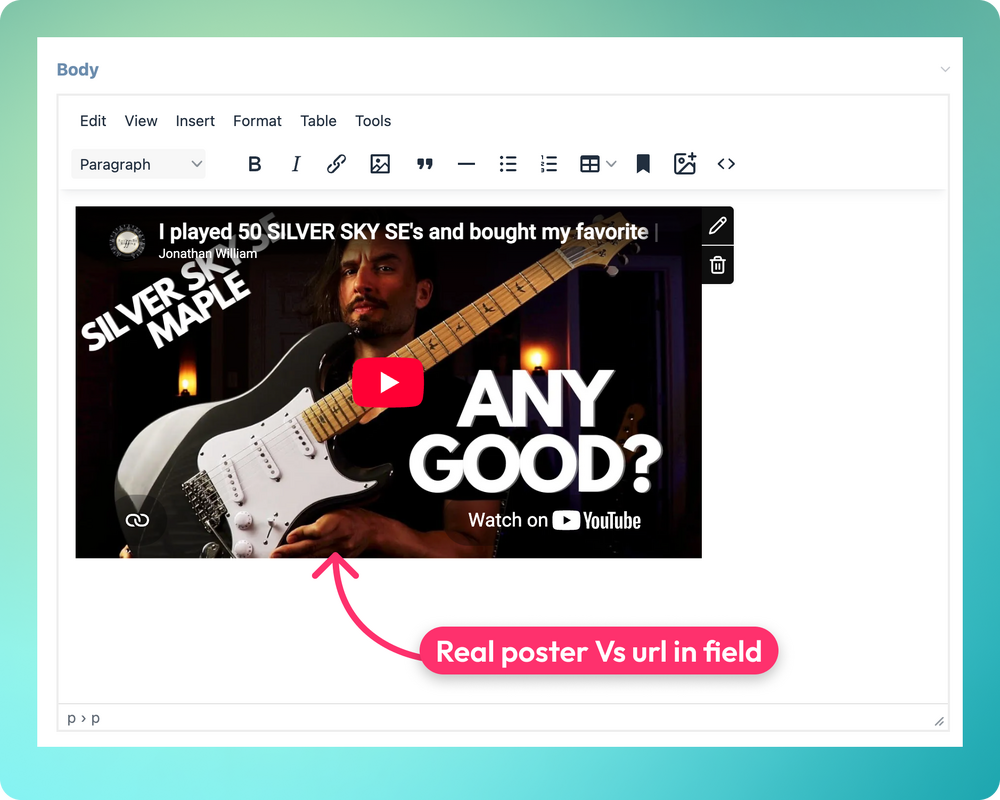Play the YouTube video
This screenshot has height=800, width=1000.
388,382
